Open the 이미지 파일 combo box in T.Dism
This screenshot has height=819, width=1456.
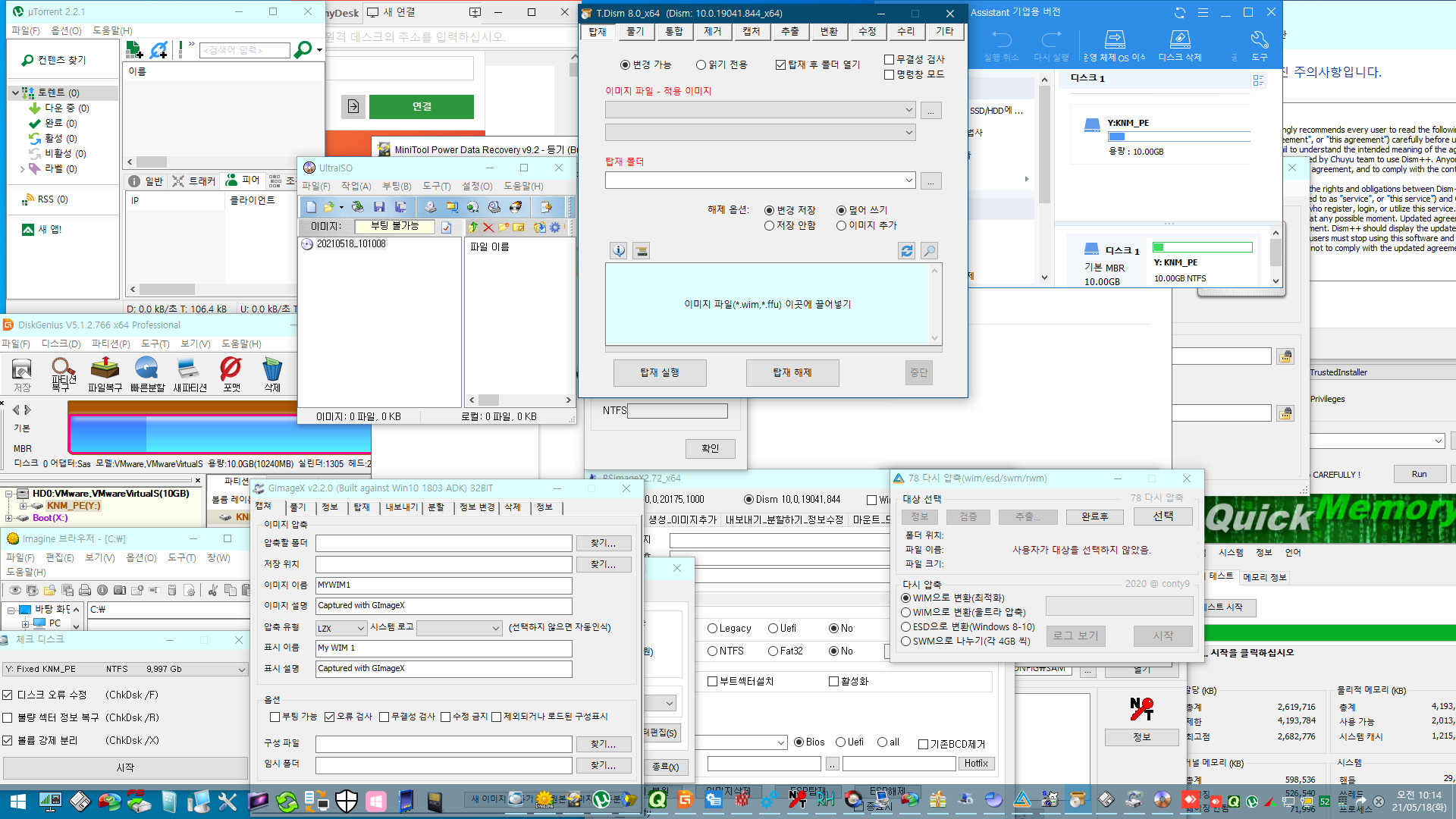761,110
